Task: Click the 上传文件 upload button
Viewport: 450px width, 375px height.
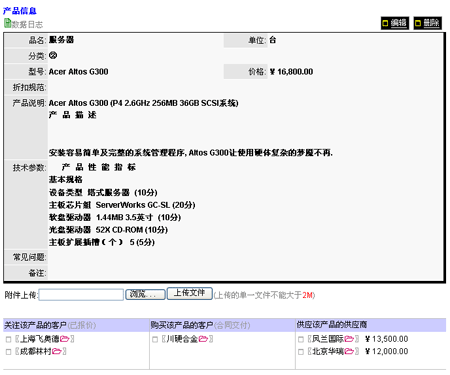Action: pyautogui.click(x=189, y=293)
